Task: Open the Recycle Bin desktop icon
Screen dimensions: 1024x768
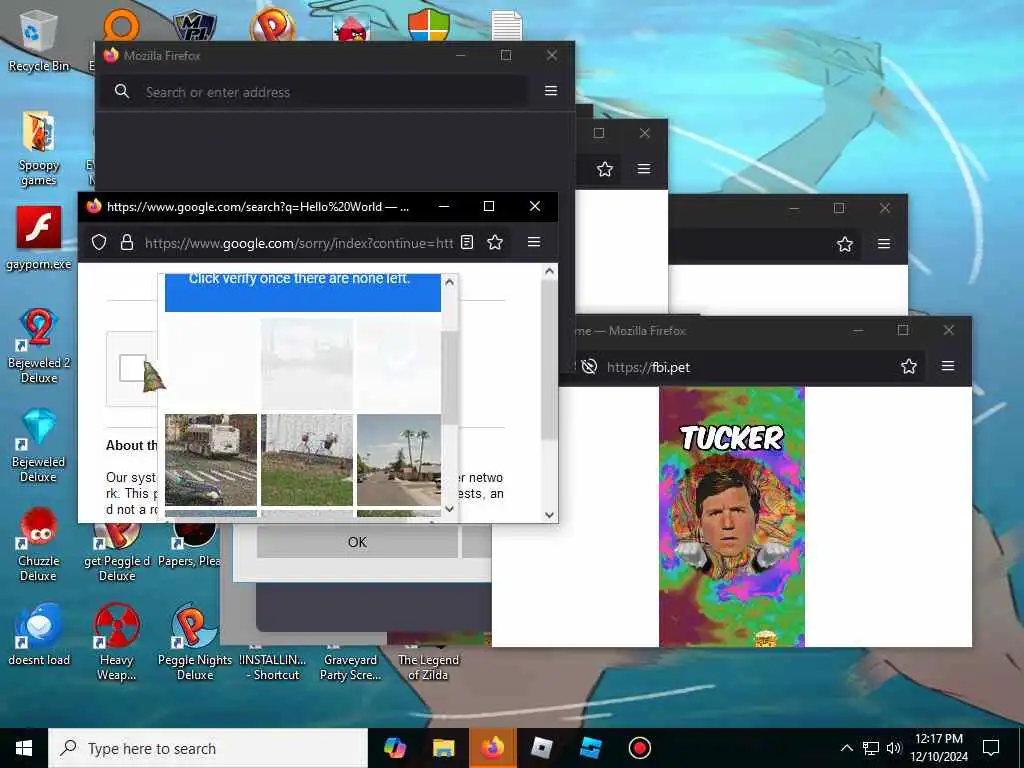Action: pos(39,40)
